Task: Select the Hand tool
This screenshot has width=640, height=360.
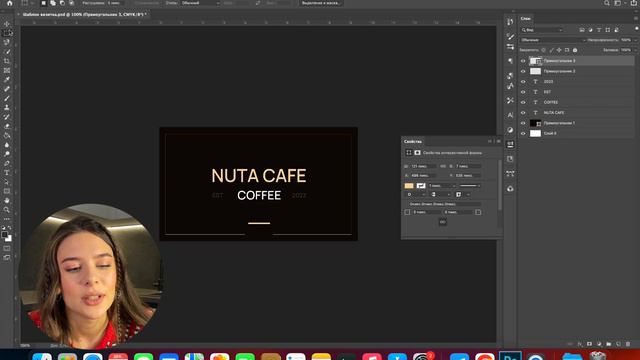Action: [x=7, y=200]
